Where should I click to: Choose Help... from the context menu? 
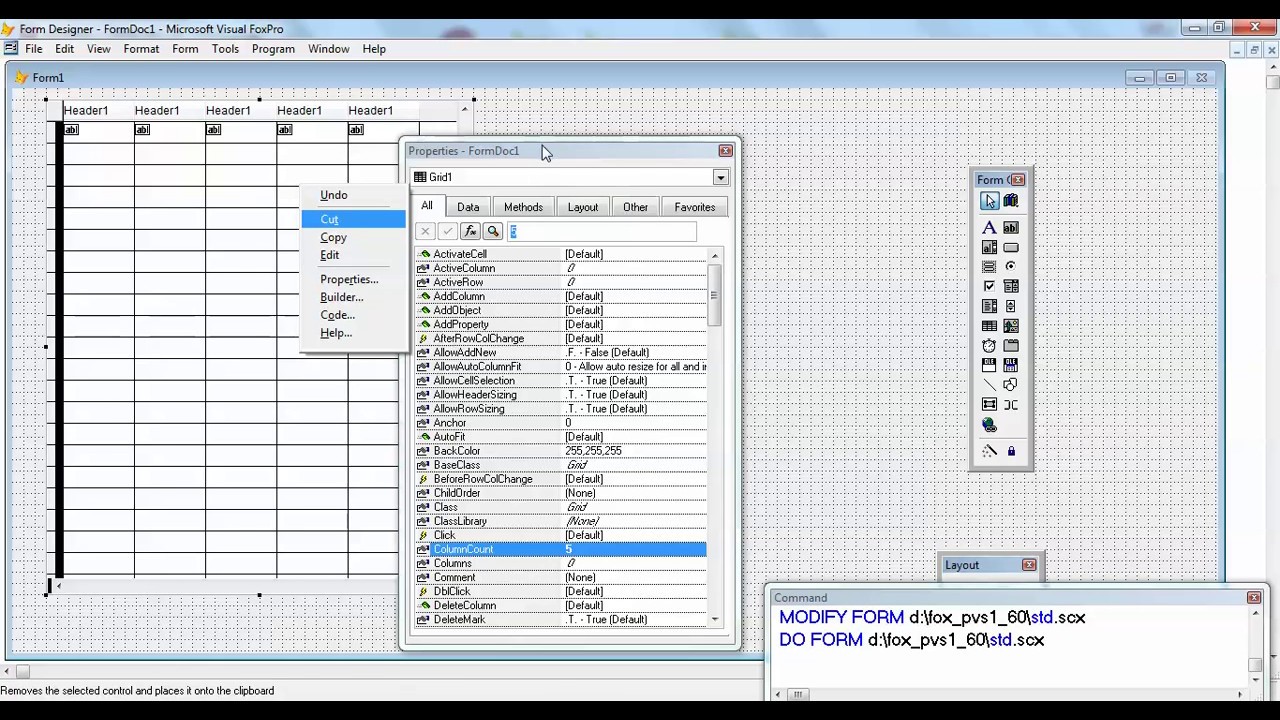(x=354, y=333)
